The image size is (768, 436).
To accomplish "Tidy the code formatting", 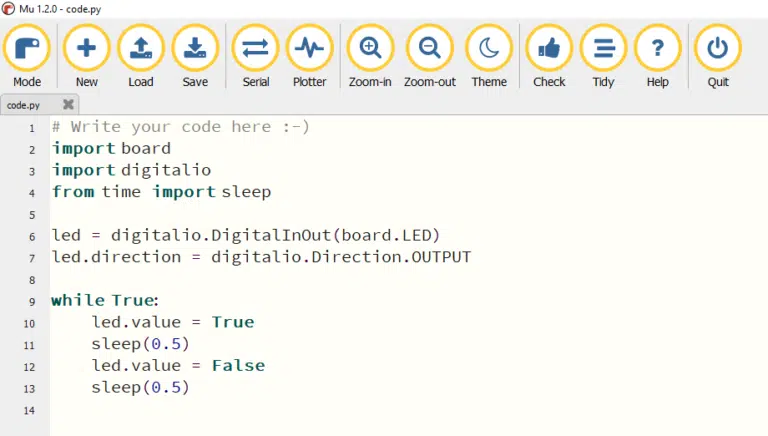I will coord(603,56).
